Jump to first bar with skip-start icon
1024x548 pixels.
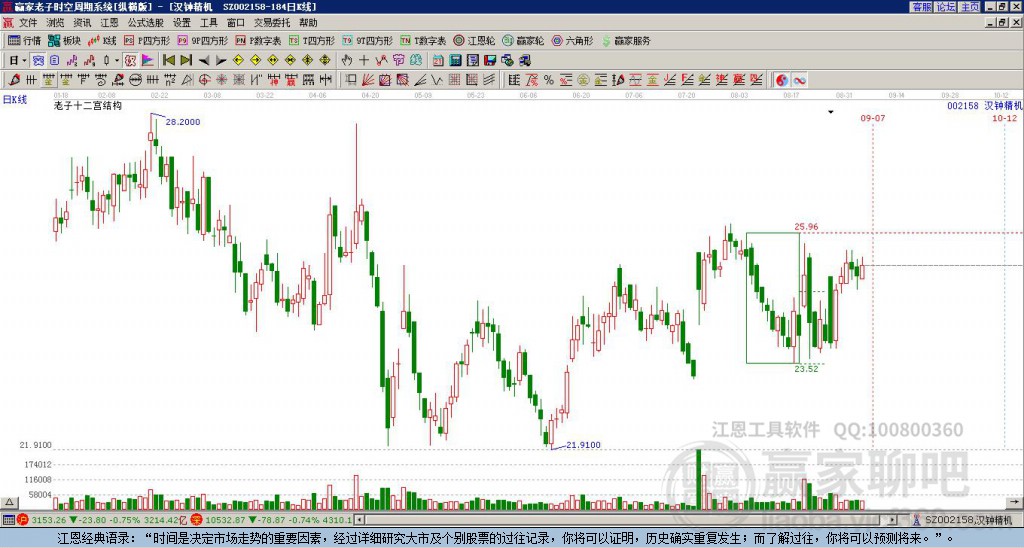pyautogui.click(x=168, y=61)
